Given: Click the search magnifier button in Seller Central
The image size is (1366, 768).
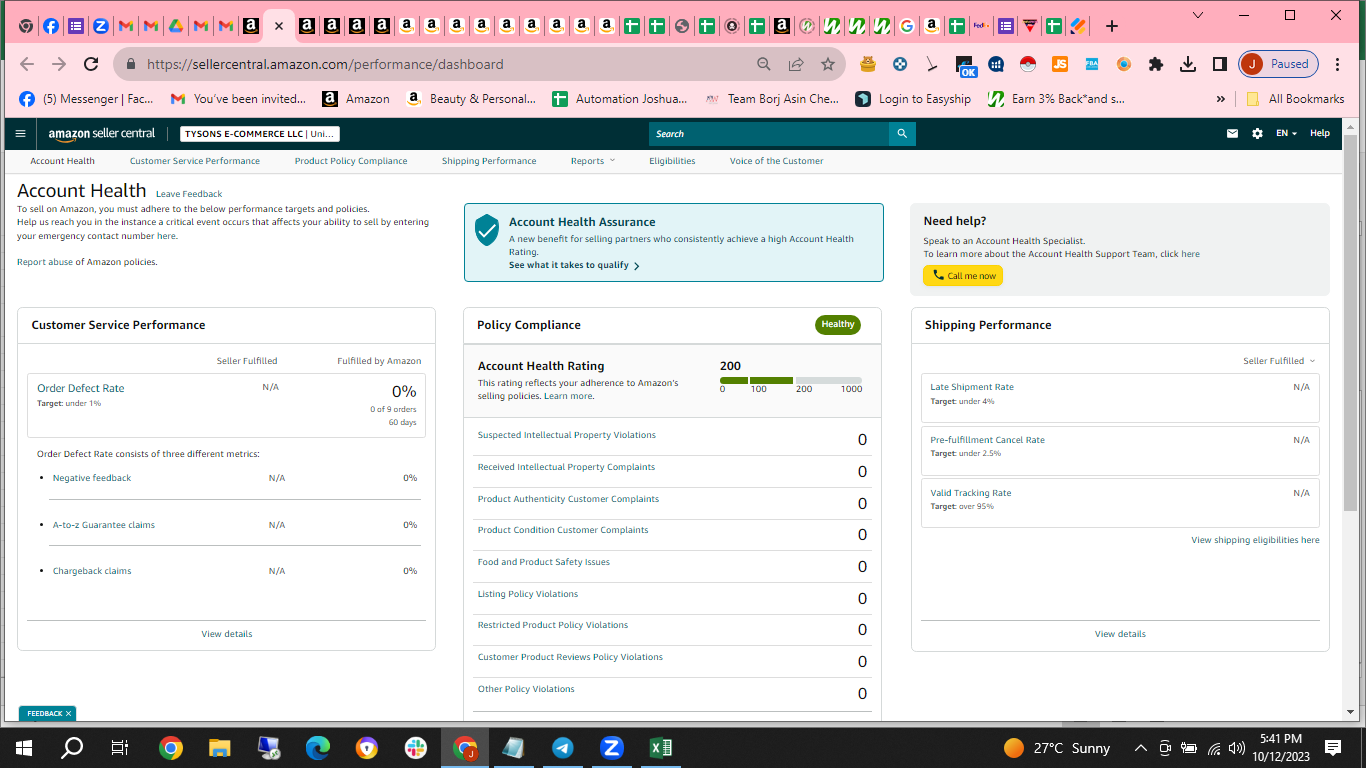Looking at the screenshot, I should pos(902,133).
